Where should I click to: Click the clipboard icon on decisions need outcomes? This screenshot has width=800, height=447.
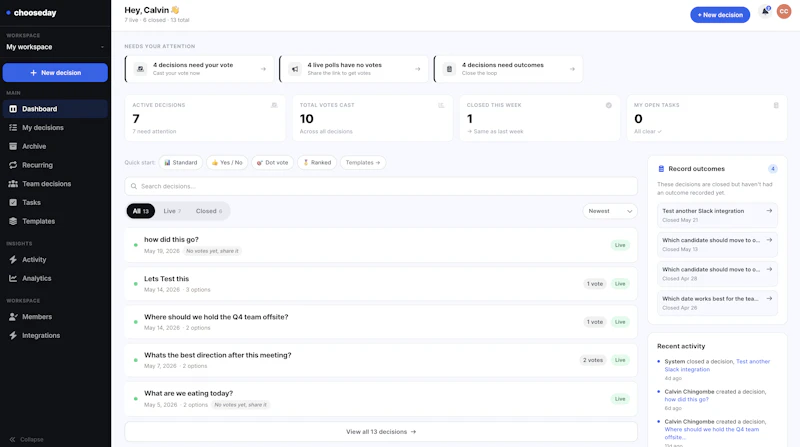tap(449, 69)
